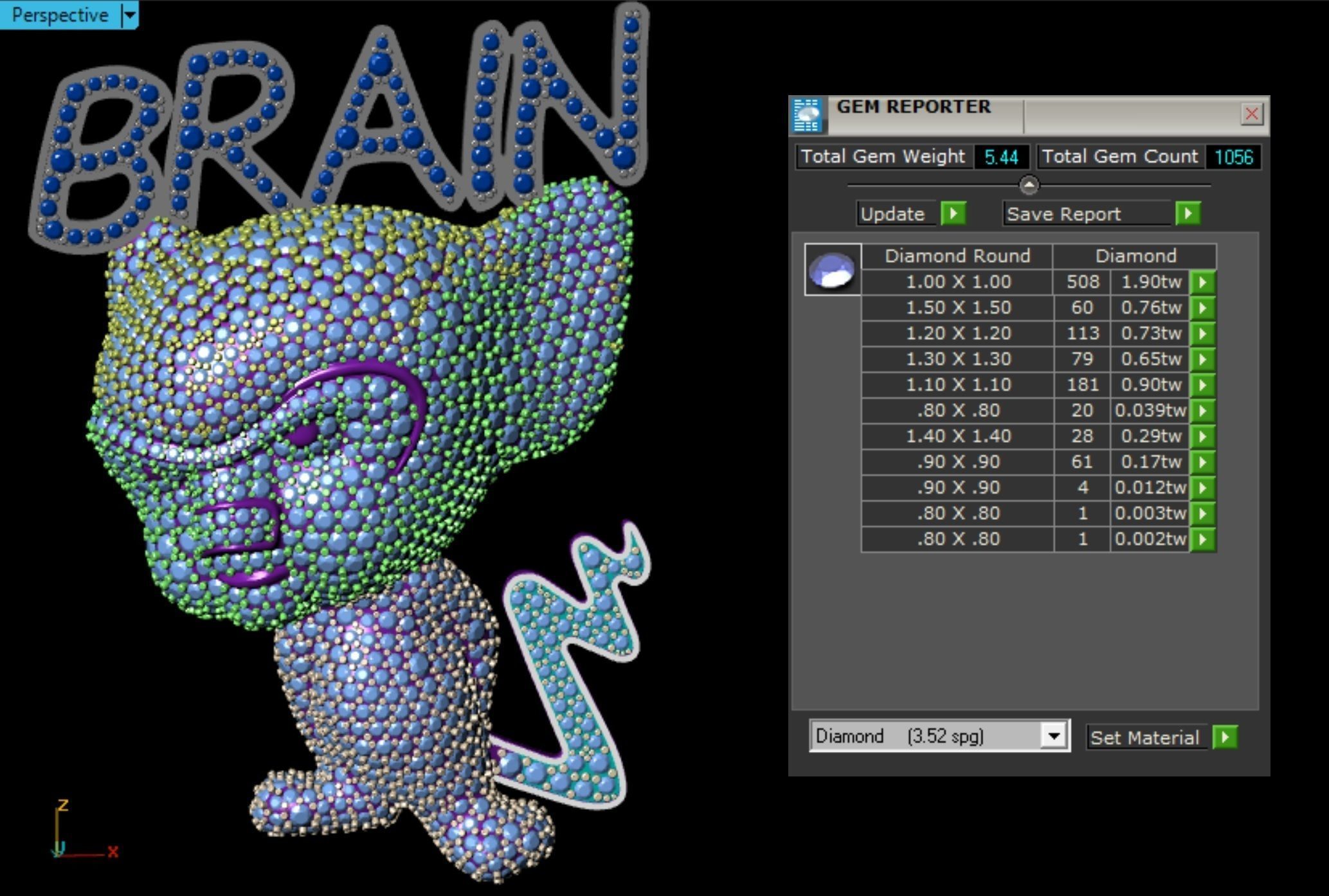This screenshot has width=1329, height=896.
Task: Click the Total Gem Count value 1056
Action: 1234,157
